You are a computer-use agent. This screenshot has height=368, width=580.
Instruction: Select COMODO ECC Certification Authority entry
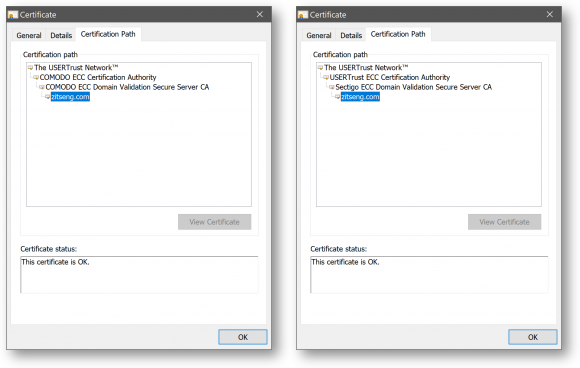coord(98,77)
